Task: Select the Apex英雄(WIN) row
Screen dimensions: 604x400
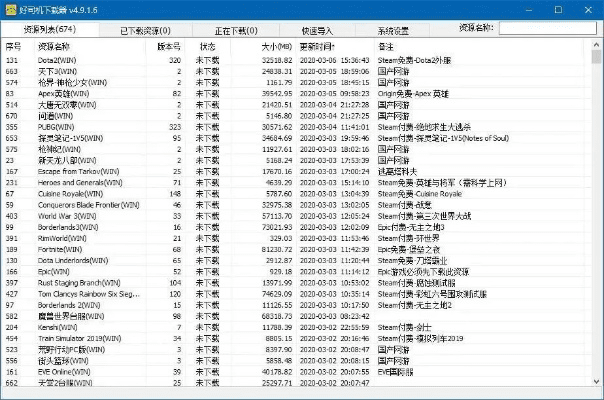Action: click(x=297, y=94)
